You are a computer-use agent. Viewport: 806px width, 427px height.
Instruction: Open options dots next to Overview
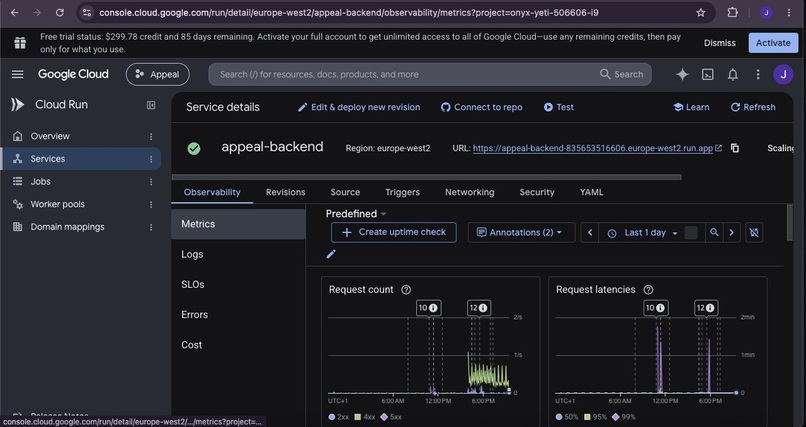[x=151, y=137]
